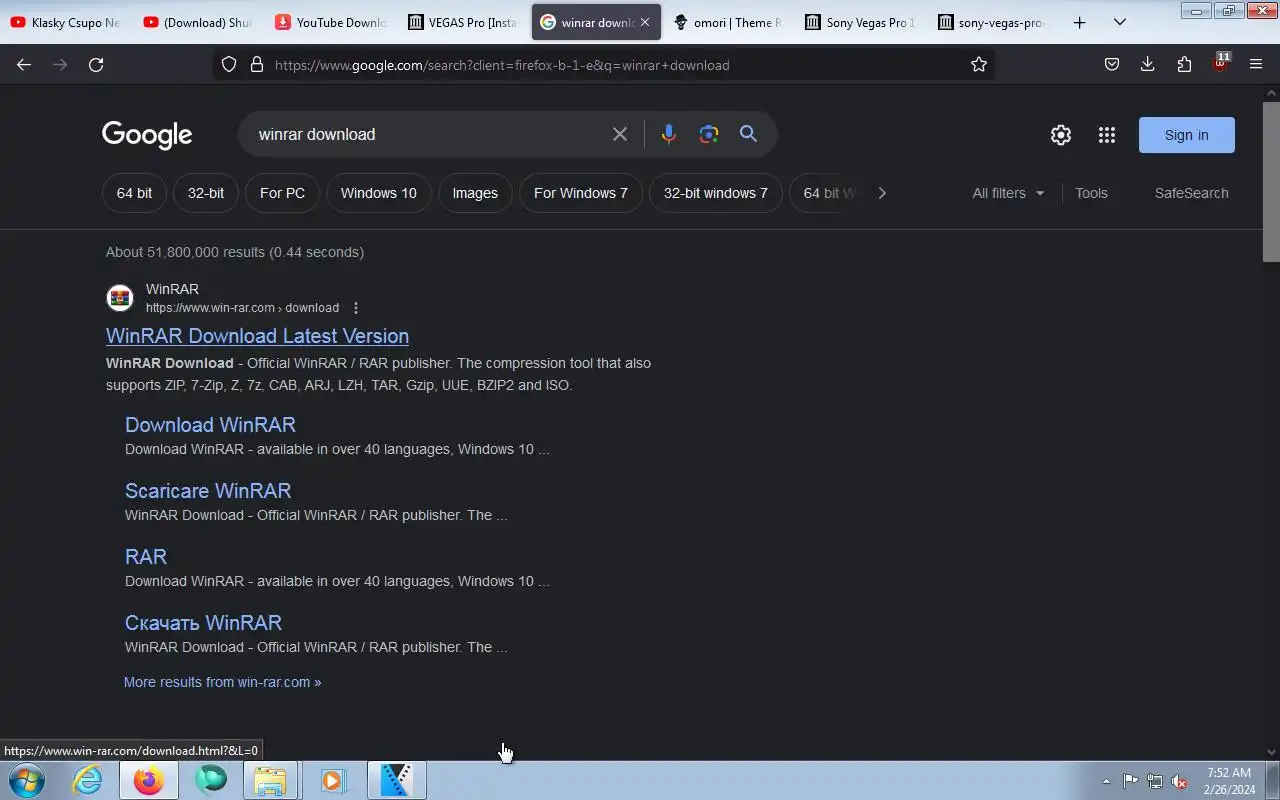Open Windows Explorer folder in taskbar

coord(271,780)
